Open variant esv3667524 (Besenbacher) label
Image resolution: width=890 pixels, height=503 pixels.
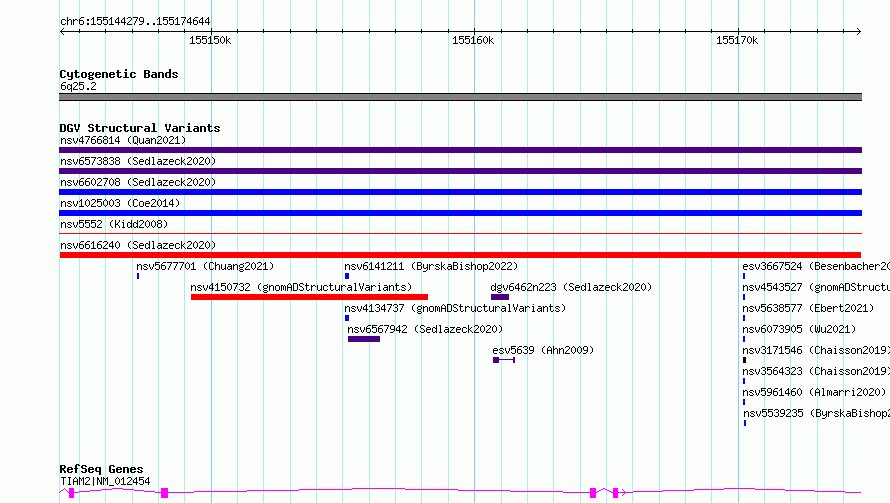click(x=816, y=266)
